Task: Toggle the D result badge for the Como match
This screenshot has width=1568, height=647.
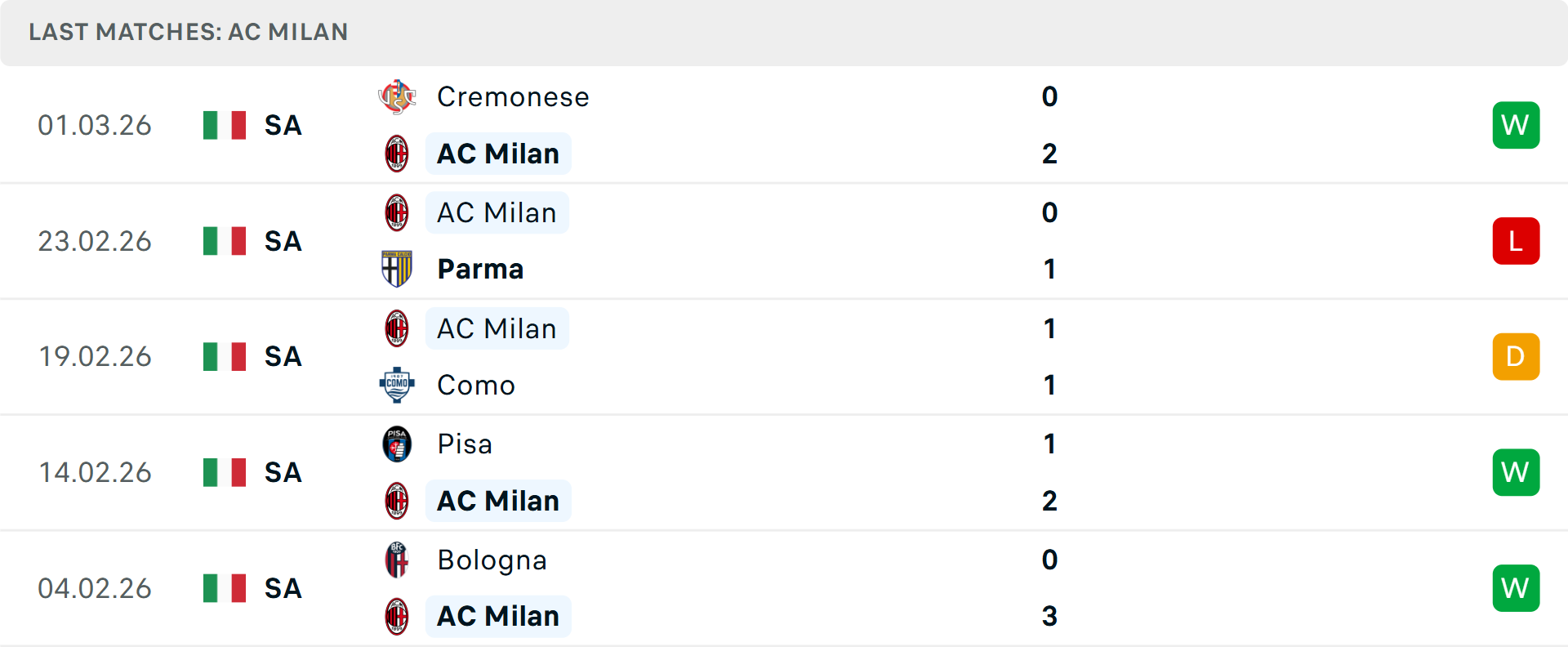Action: pos(1516,356)
